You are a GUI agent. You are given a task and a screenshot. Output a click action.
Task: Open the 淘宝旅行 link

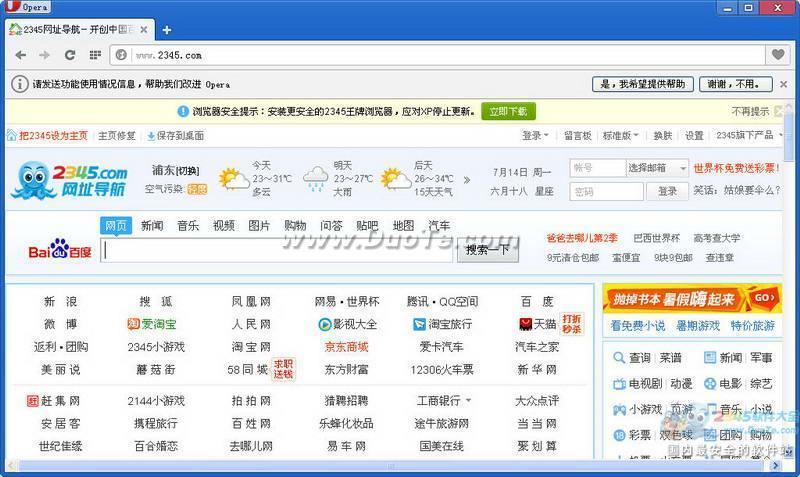tap(442, 324)
